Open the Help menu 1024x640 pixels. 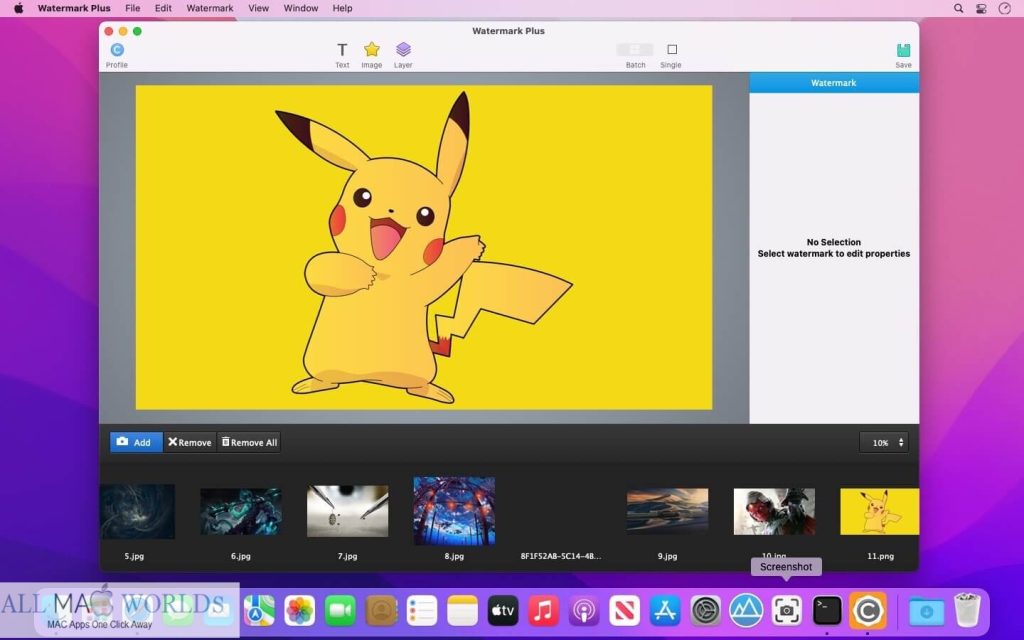(x=342, y=8)
